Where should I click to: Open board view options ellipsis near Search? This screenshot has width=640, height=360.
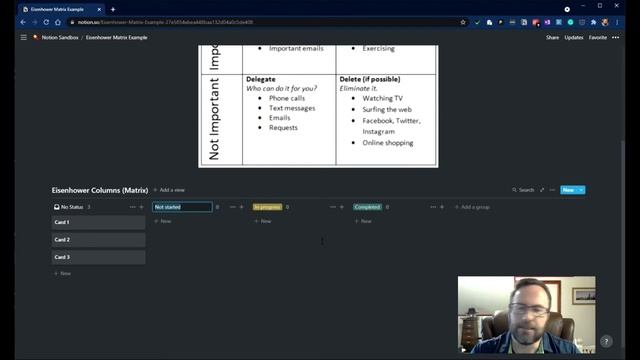click(552, 190)
